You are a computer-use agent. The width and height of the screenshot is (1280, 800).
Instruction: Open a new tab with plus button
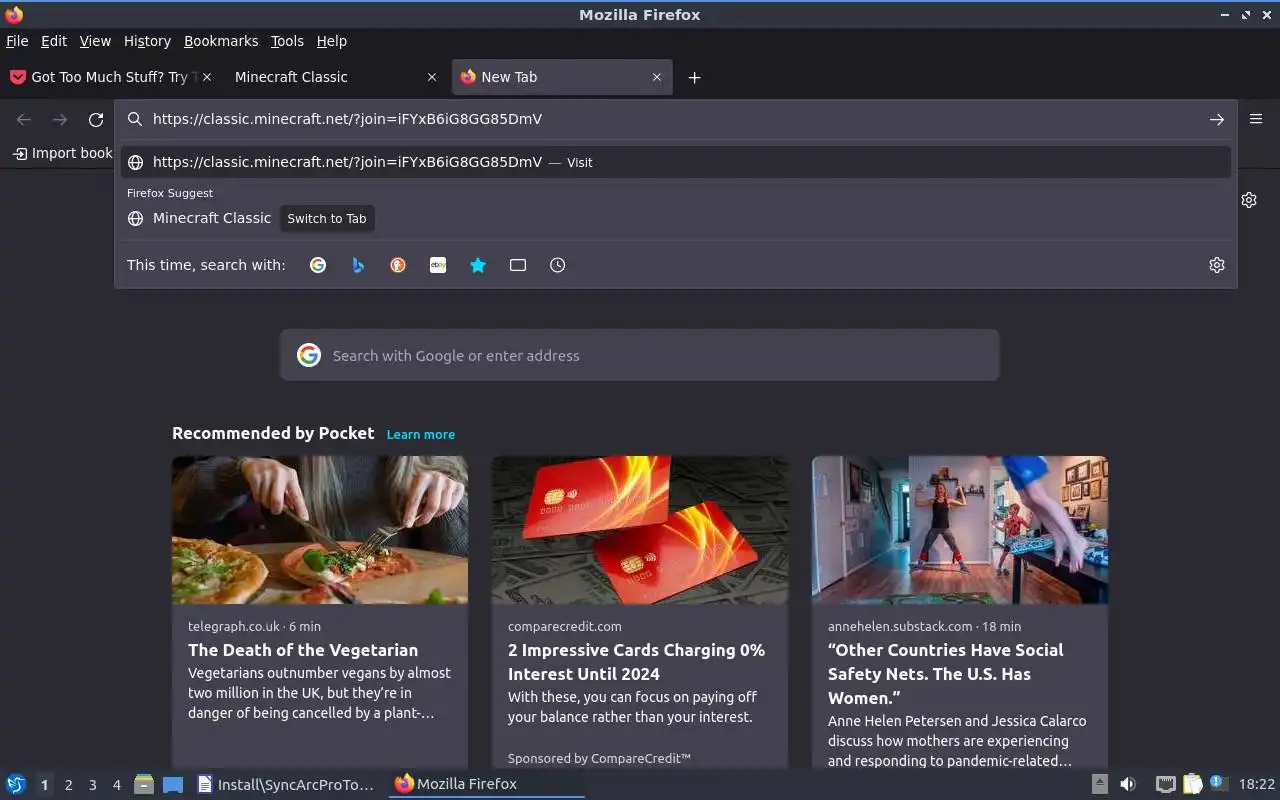694,78
